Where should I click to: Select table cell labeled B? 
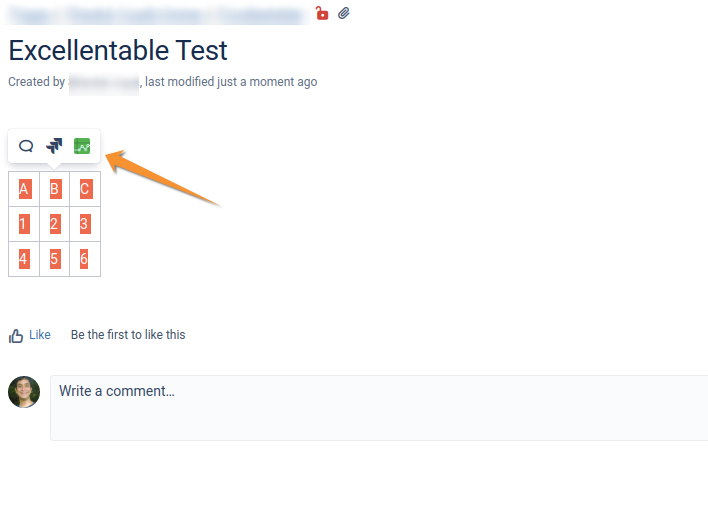coord(55,189)
